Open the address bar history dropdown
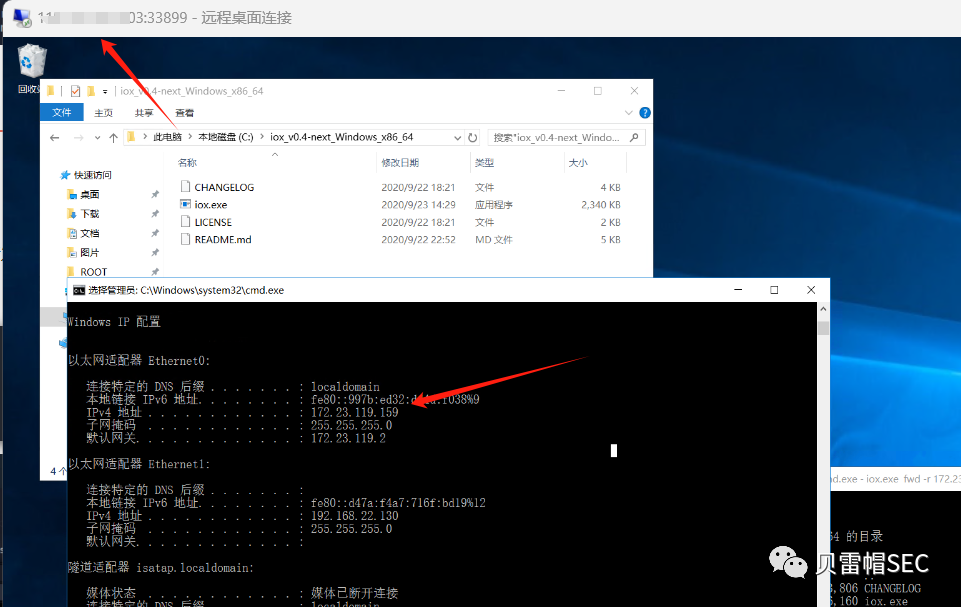Image resolution: width=961 pixels, height=607 pixels. click(458, 137)
